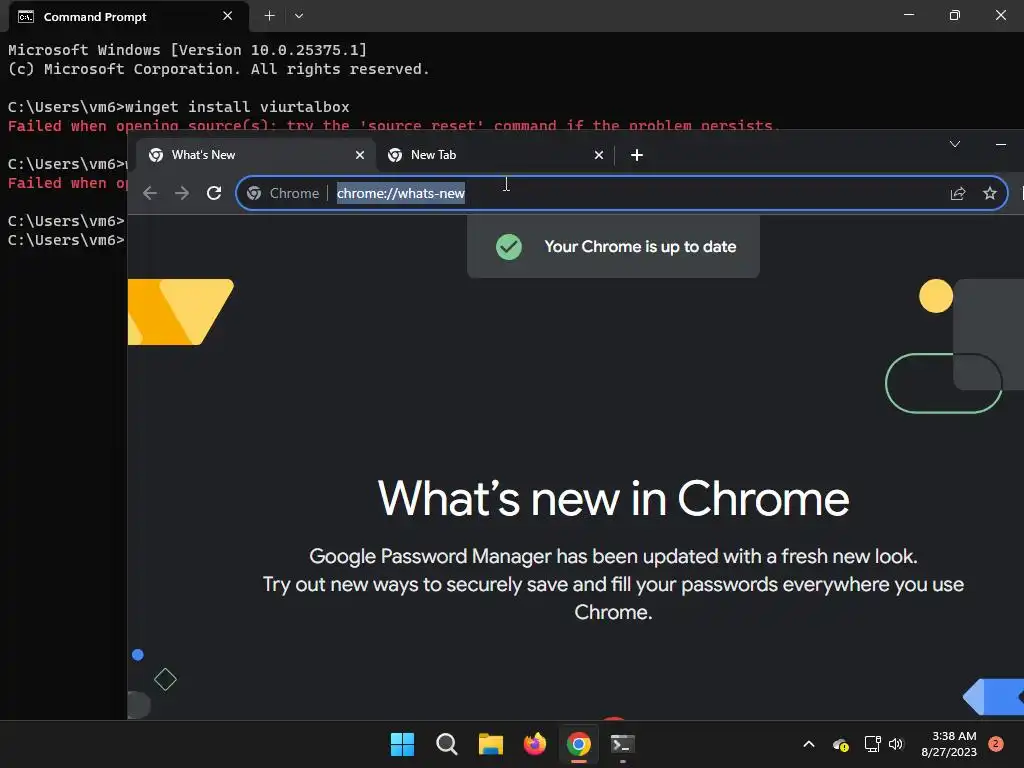1024x768 pixels.
Task: Show hidden system tray icons
Action: coord(808,744)
